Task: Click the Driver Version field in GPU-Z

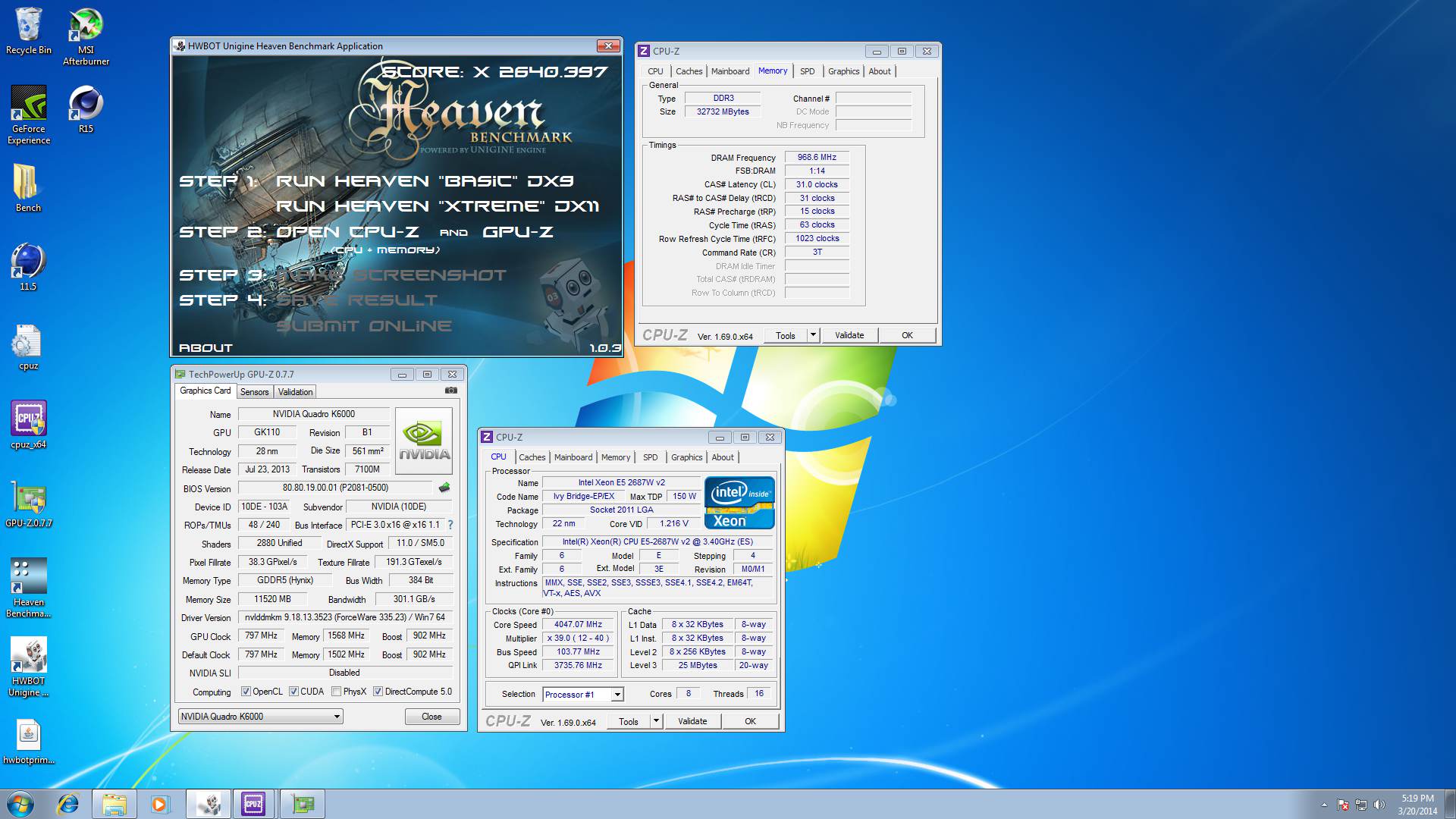Action: click(345, 617)
